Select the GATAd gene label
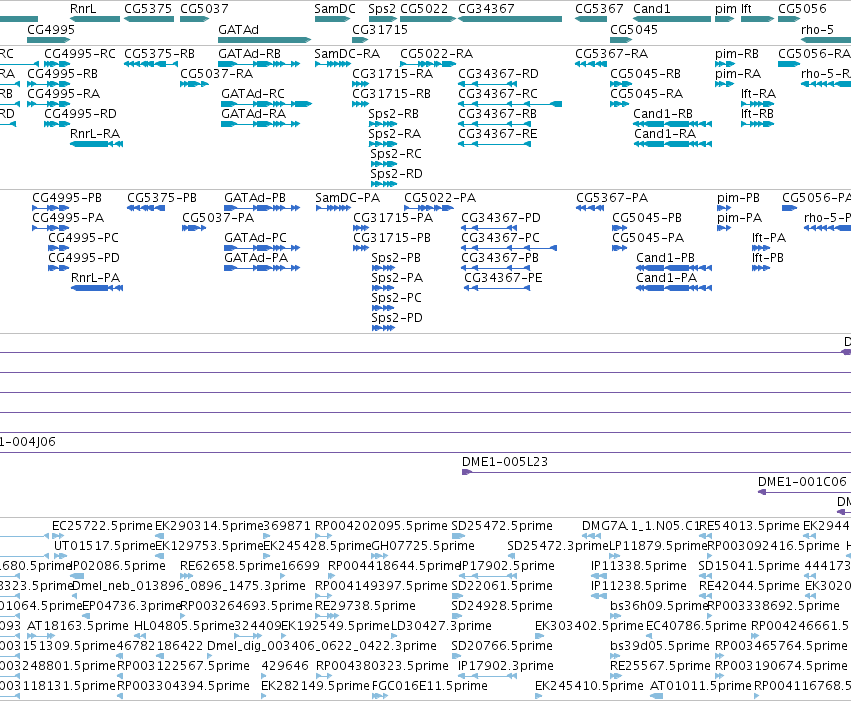The width and height of the screenshot is (851, 701). (238, 30)
